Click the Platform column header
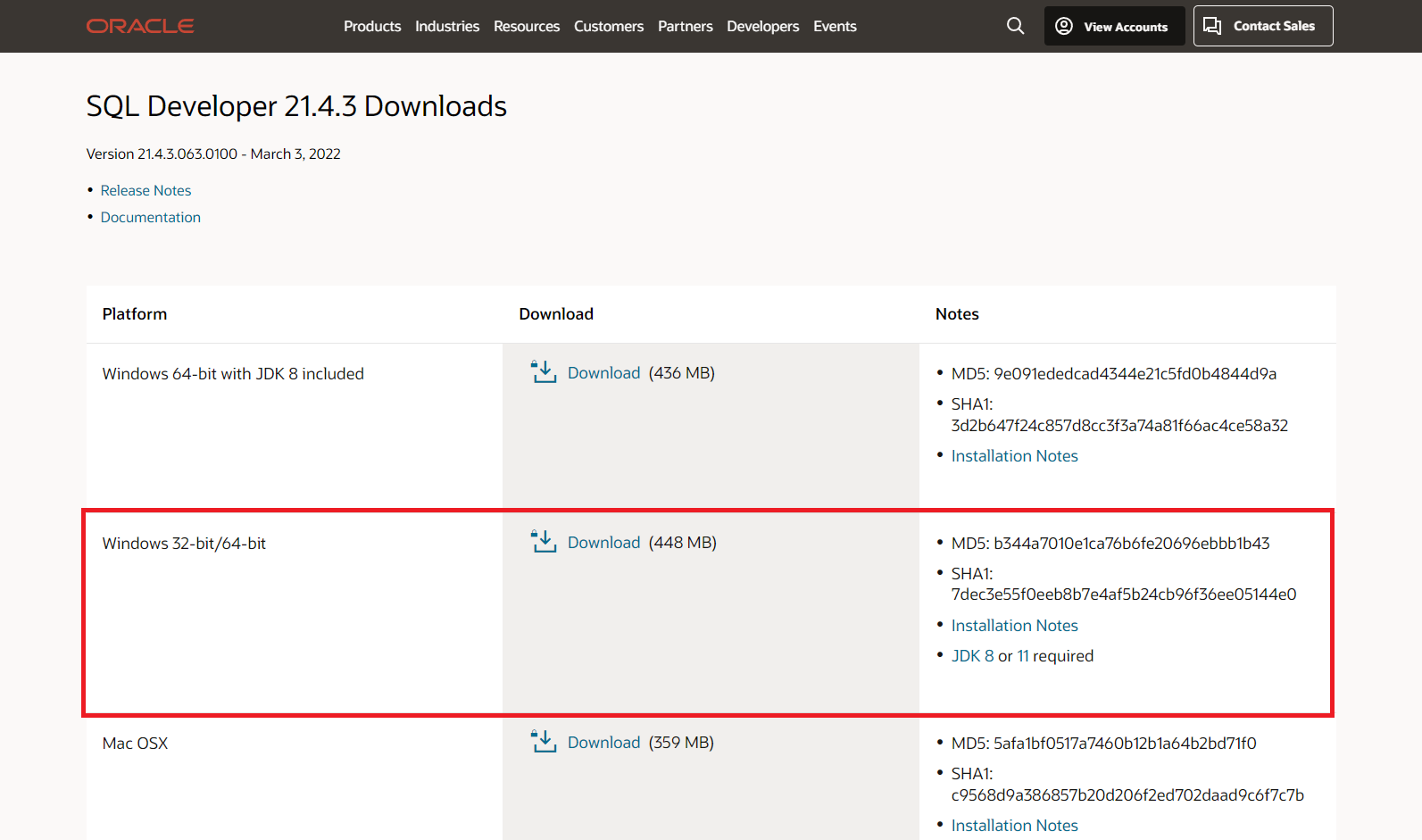 coord(135,314)
